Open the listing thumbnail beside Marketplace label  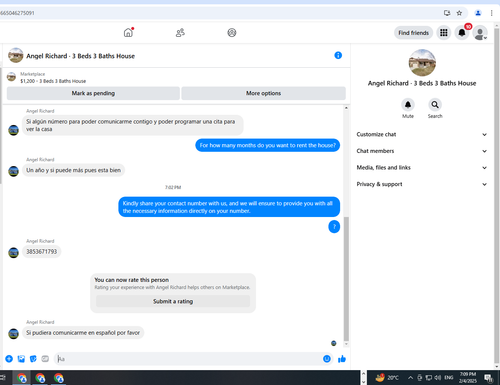[x=11, y=77]
